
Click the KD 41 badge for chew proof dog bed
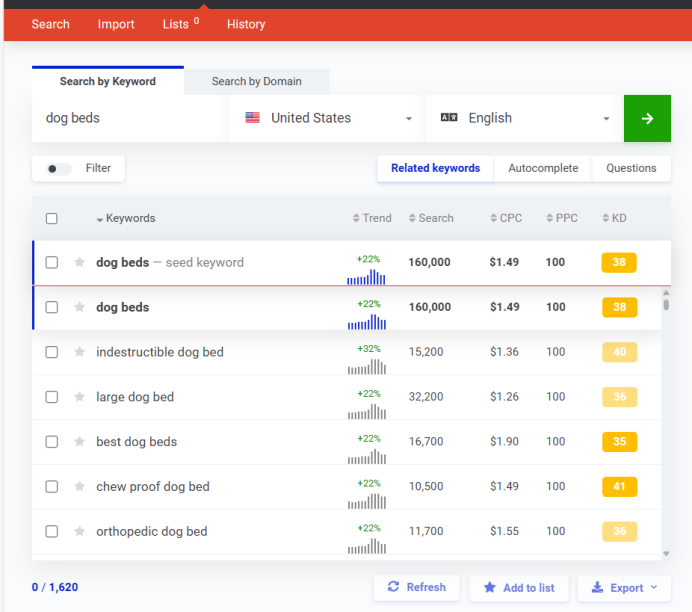(x=619, y=487)
